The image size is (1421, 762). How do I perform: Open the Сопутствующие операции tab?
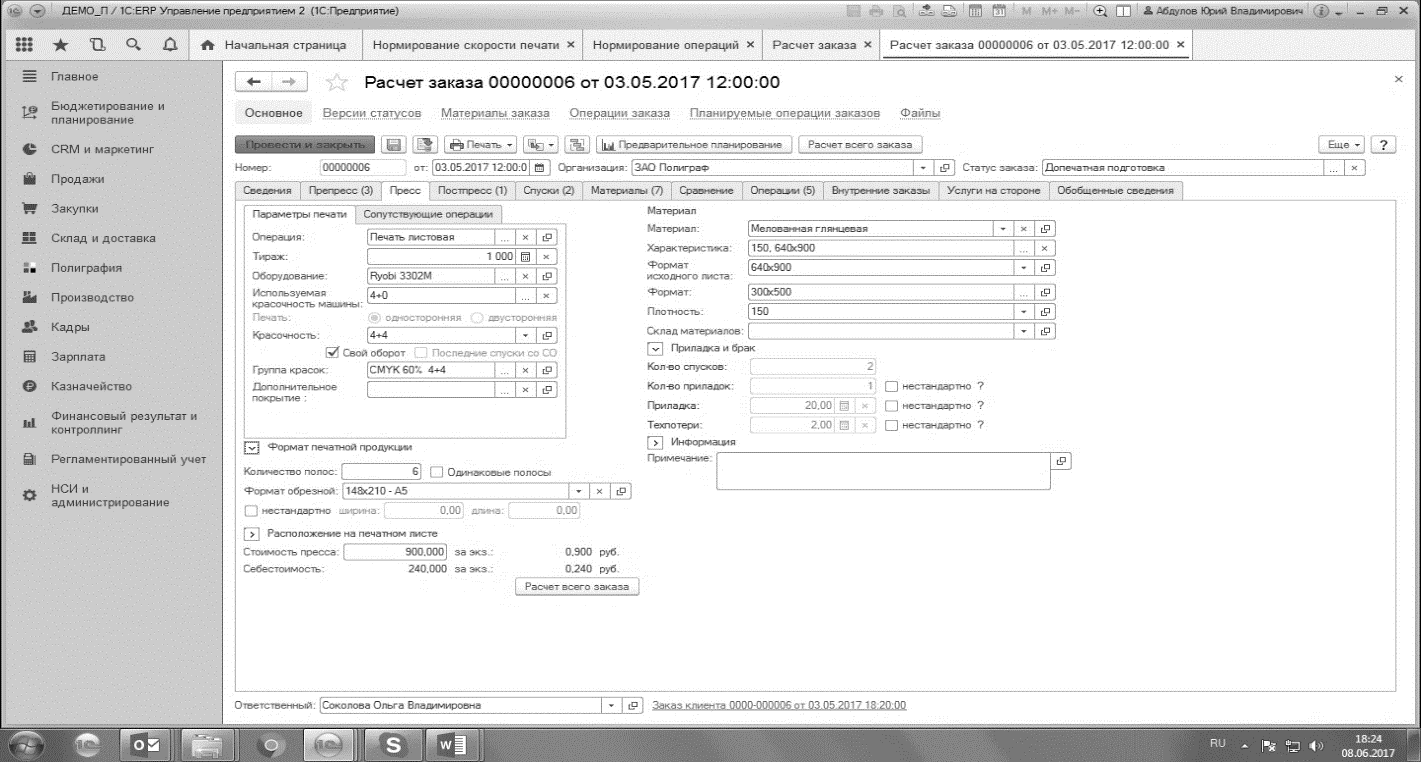tap(428, 214)
